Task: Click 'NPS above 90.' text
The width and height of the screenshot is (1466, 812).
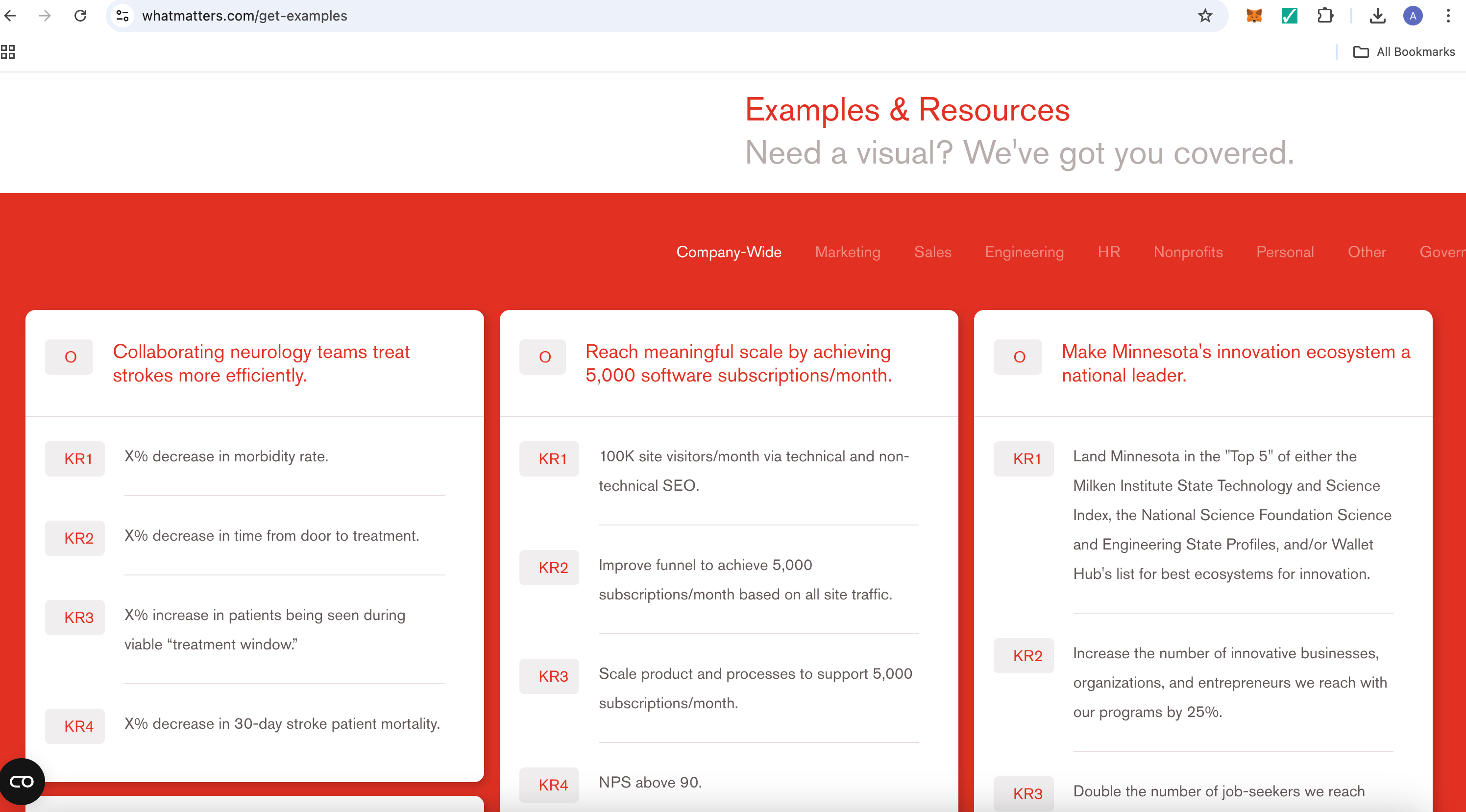Action: pyautogui.click(x=651, y=783)
